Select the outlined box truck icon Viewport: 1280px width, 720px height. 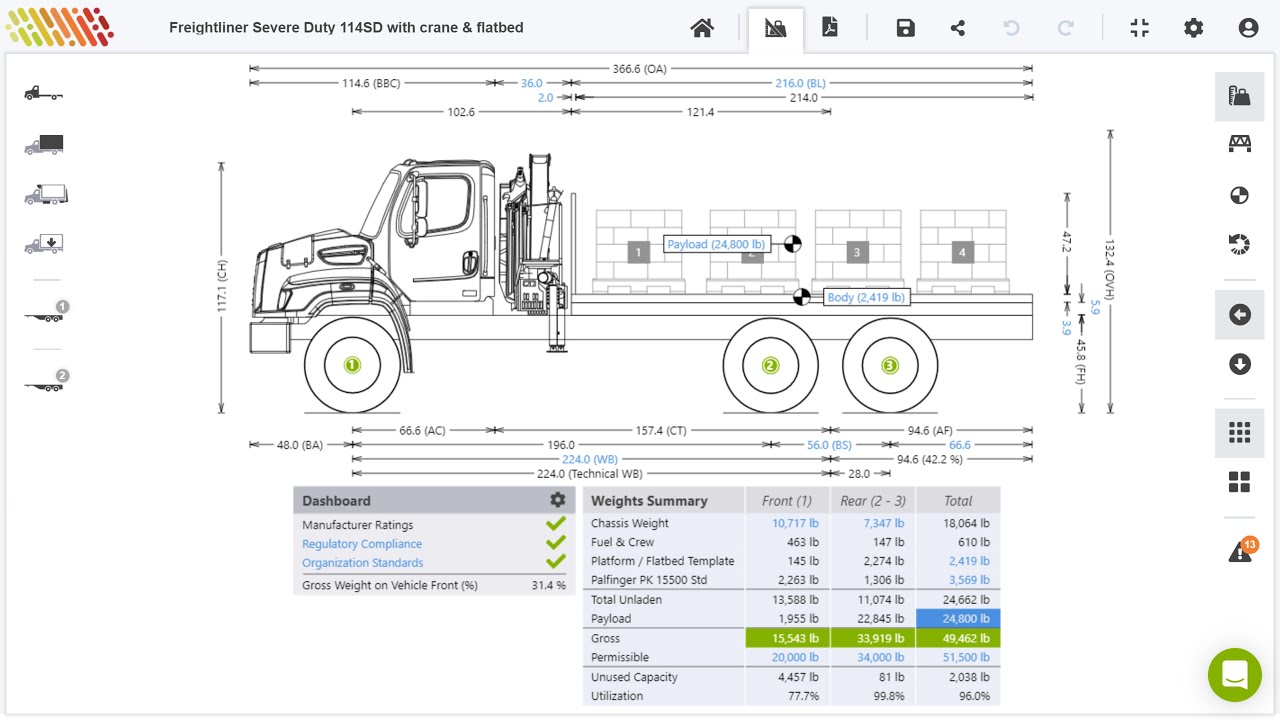click(x=46, y=194)
